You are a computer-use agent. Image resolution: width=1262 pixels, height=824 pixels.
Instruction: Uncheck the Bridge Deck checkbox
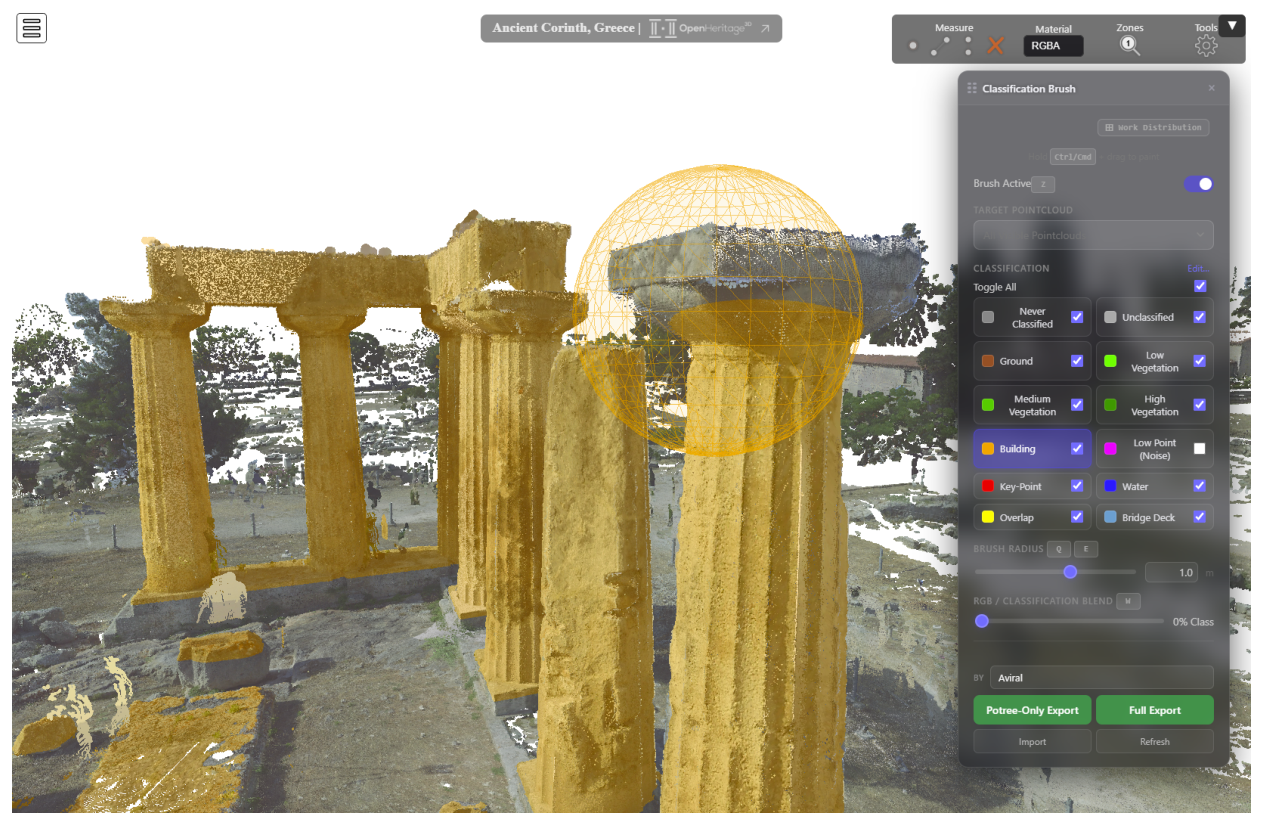point(1199,517)
